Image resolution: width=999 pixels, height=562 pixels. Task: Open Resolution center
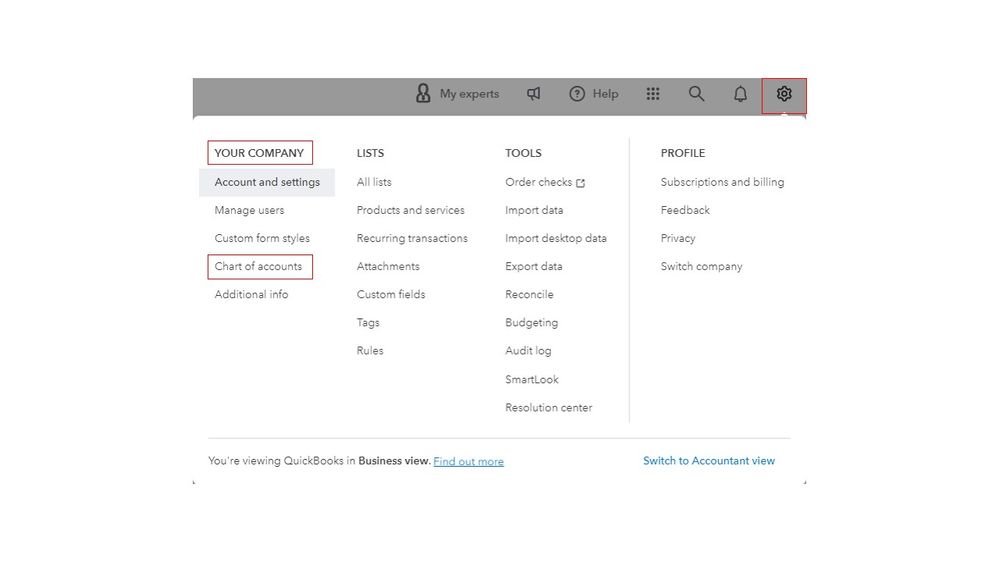(548, 407)
